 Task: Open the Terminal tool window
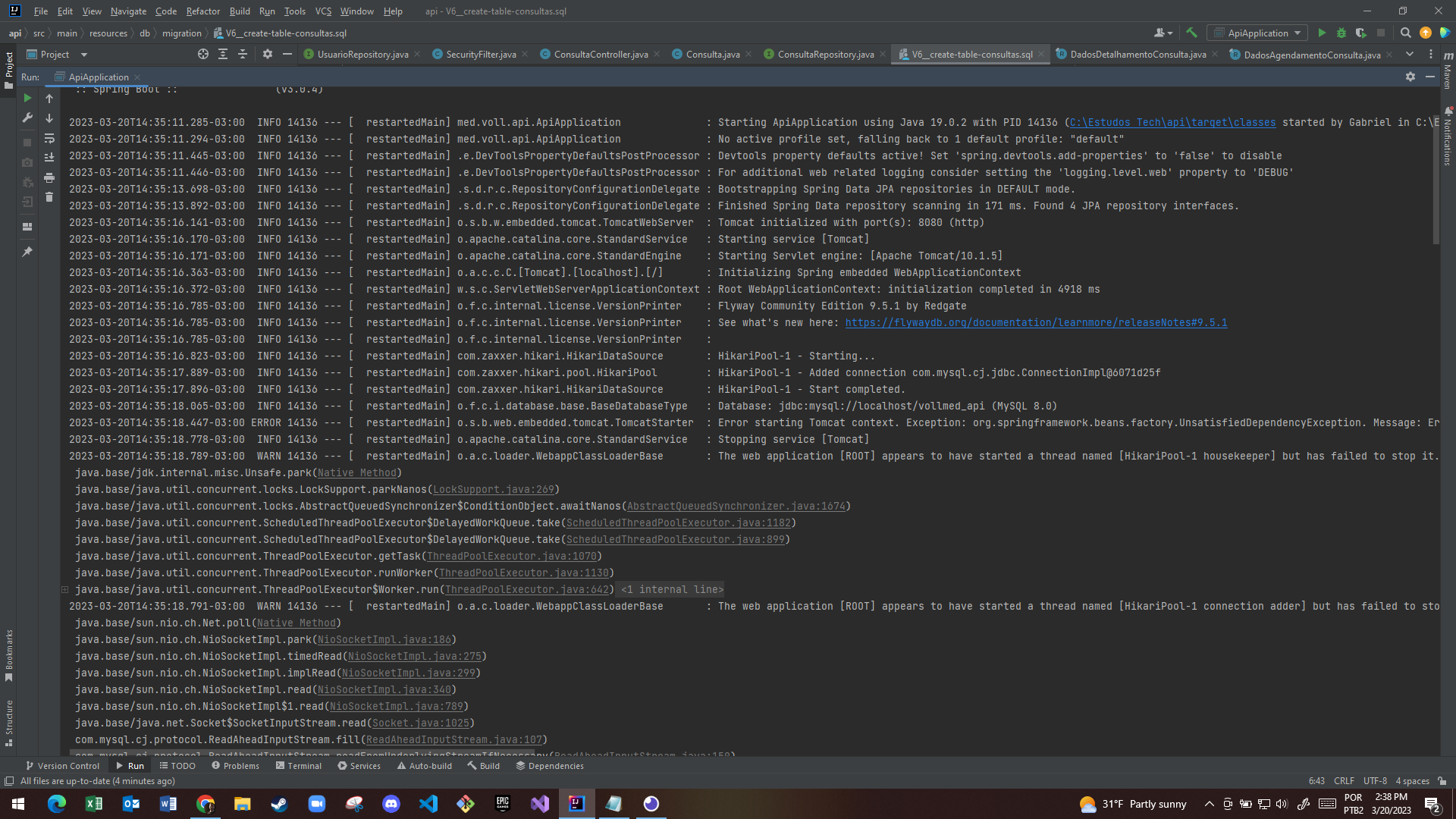299,766
